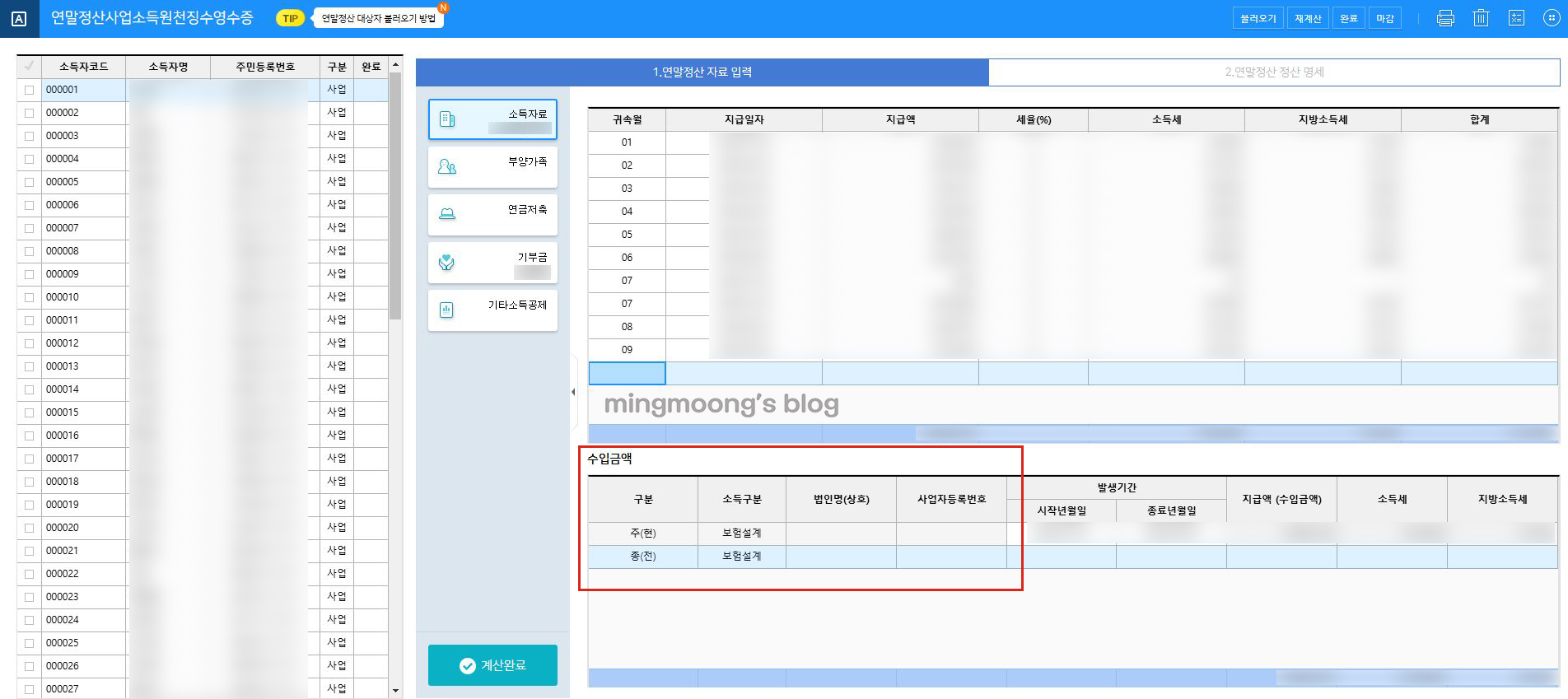The height and width of the screenshot is (699, 1568).
Task: Click the trash delete icon in the header
Action: pyautogui.click(x=1481, y=18)
